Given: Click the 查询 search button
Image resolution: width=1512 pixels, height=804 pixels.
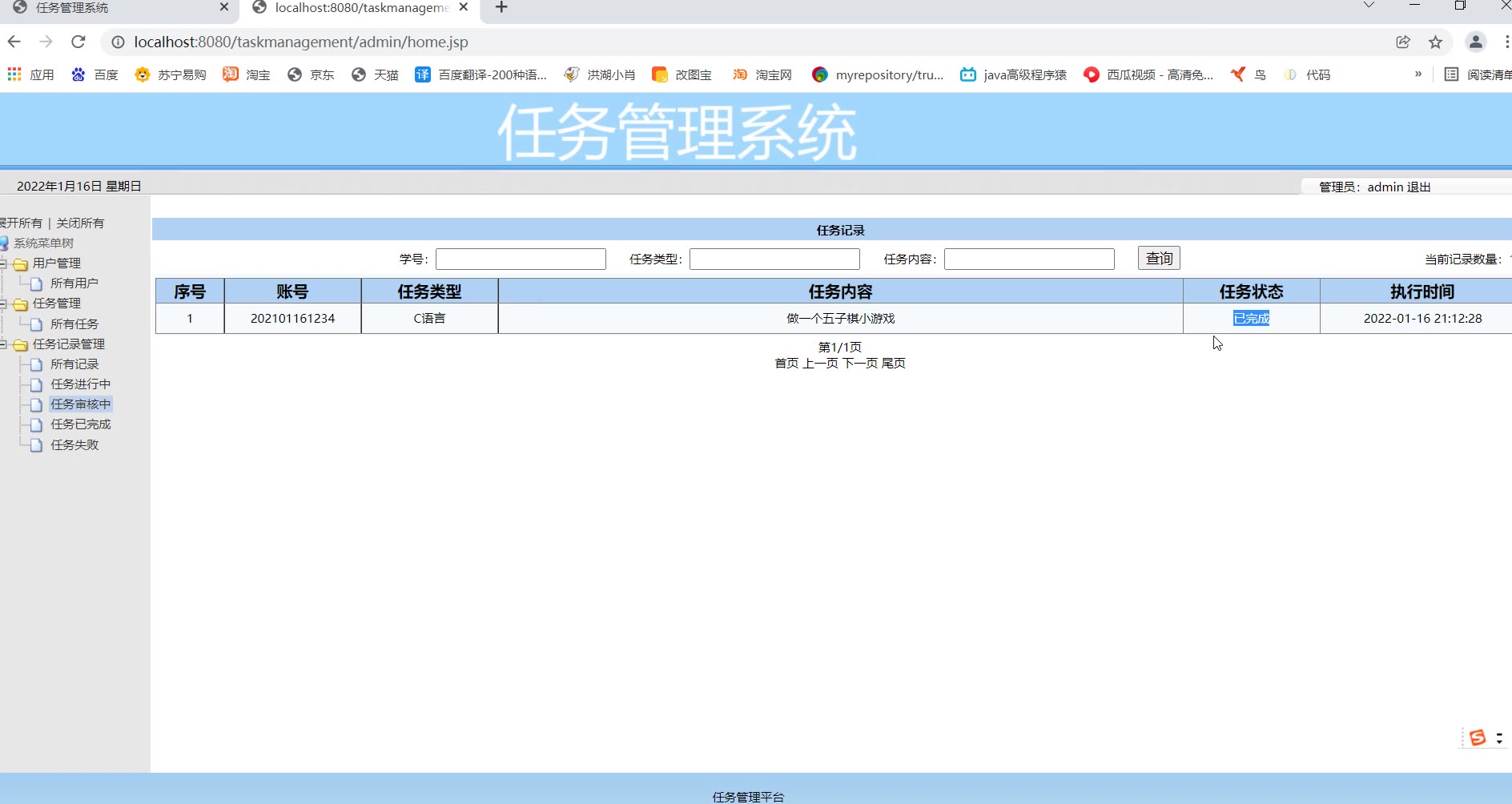Looking at the screenshot, I should pyautogui.click(x=1159, y=258).
